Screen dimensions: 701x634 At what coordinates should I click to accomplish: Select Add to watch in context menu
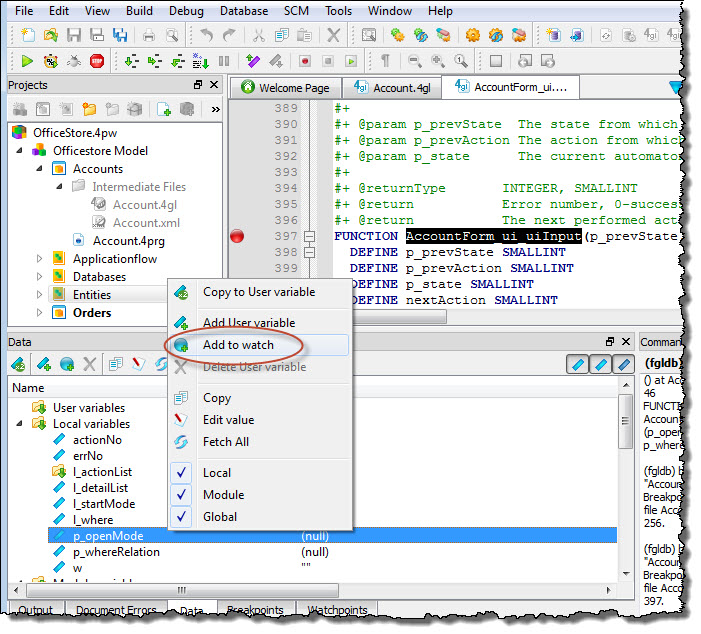tap(238, 345)
